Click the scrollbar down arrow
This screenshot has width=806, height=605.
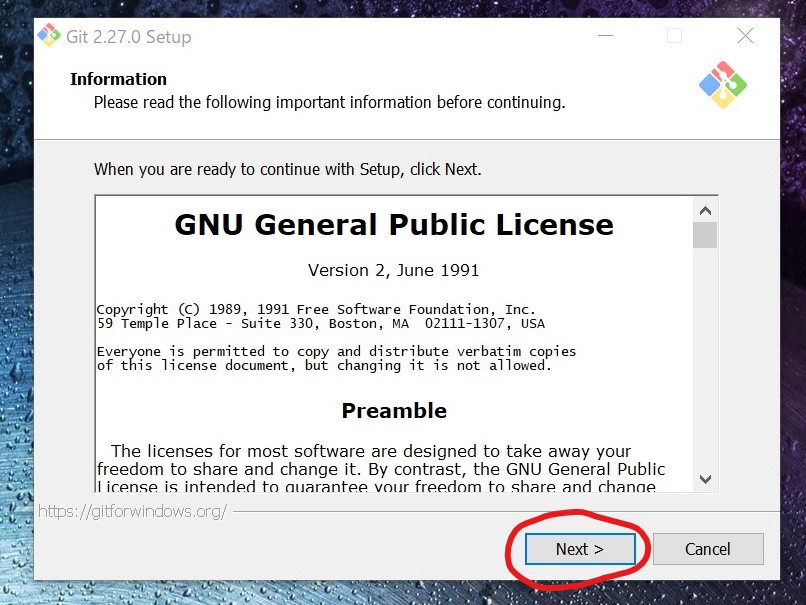pos(706,478)
